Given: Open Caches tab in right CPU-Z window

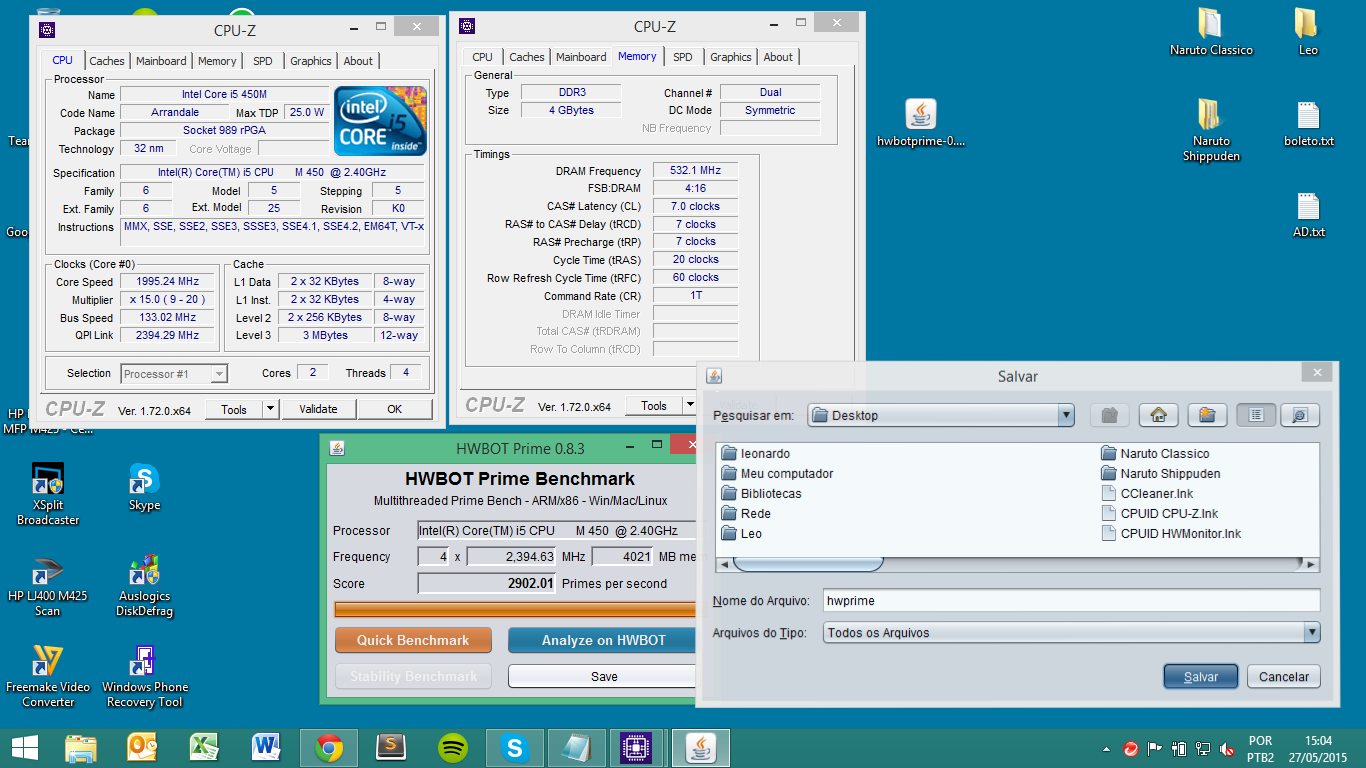Looking at the screenshot, I should point(527,57).
